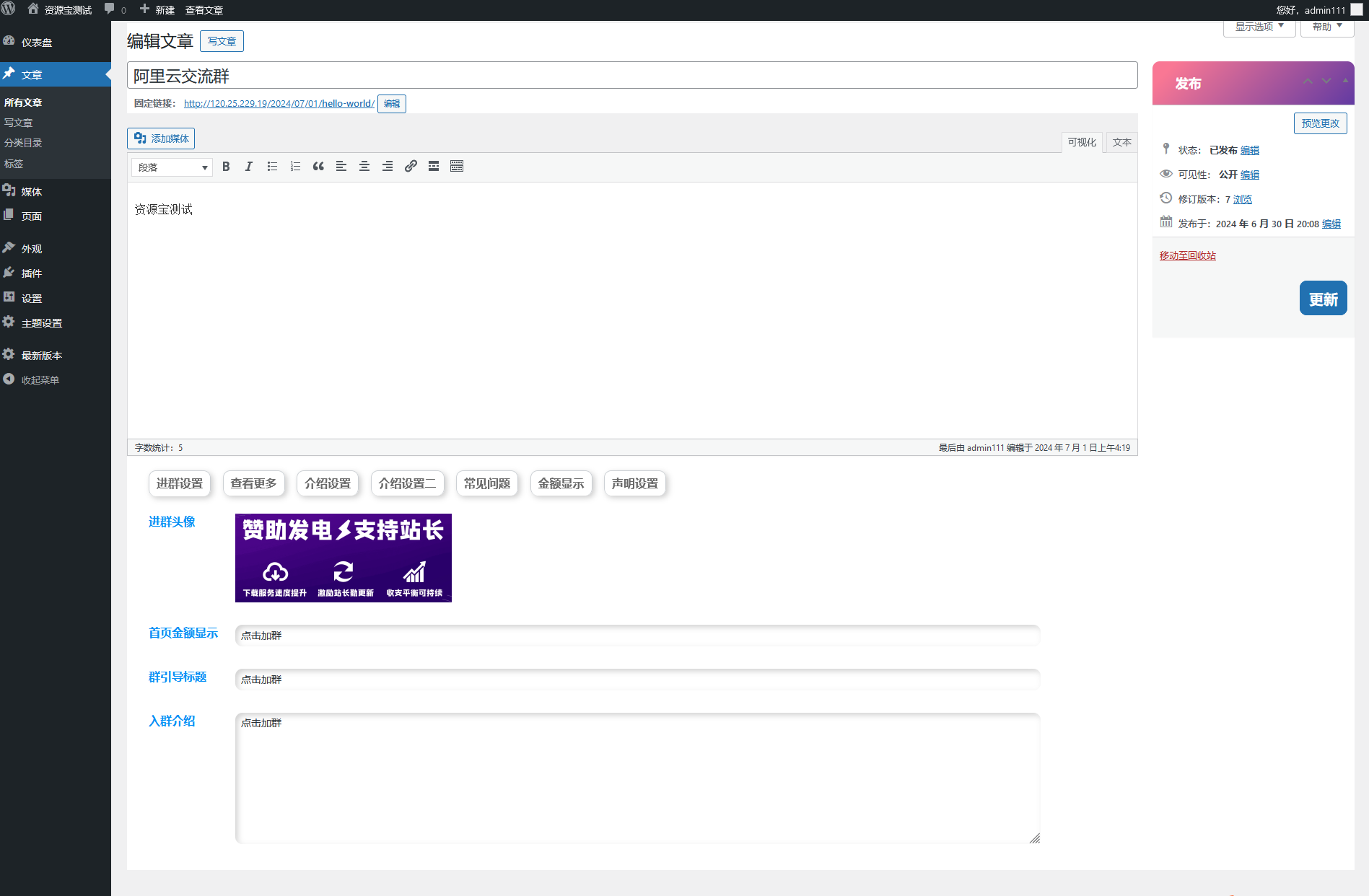The image size is (1369, 896).
Task: Add a blockquote to the post
Action: click(318, 167)
